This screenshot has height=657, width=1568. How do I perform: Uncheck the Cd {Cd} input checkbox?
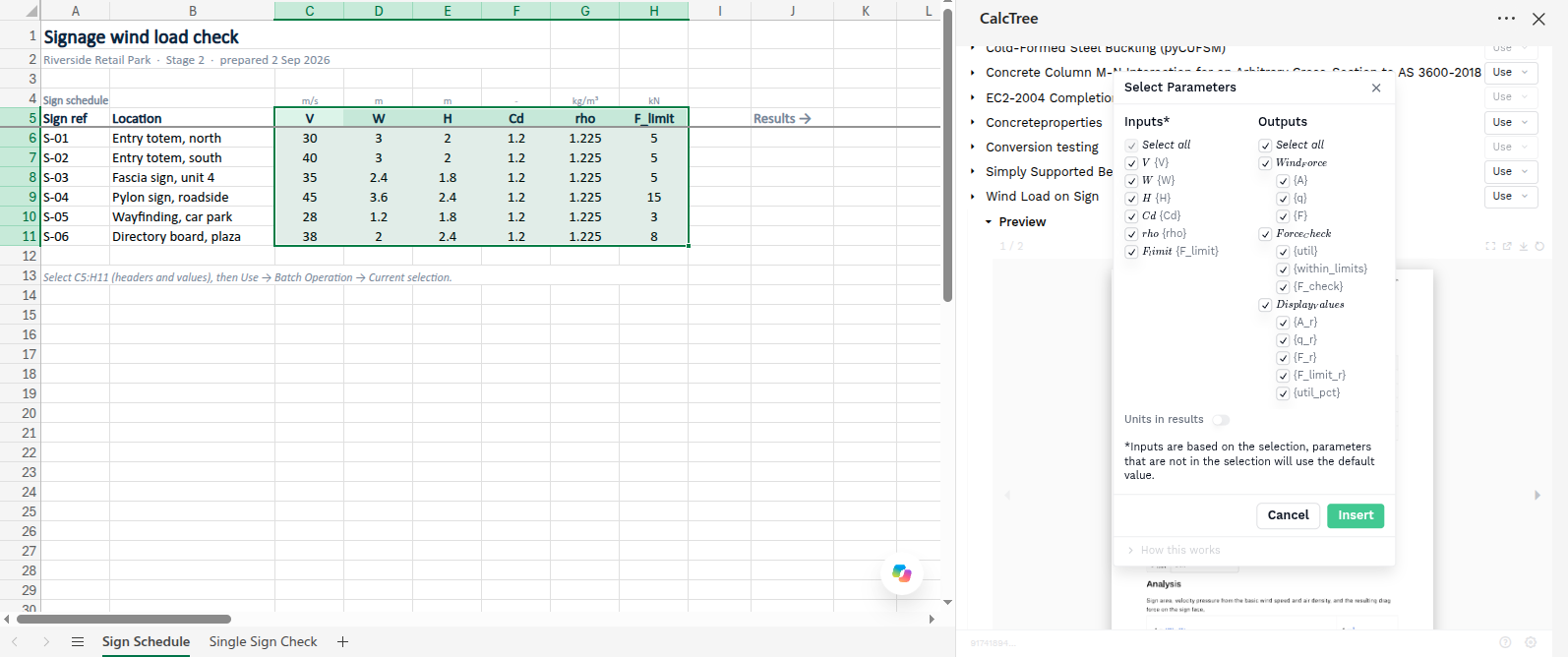(x=1131, y=216)
